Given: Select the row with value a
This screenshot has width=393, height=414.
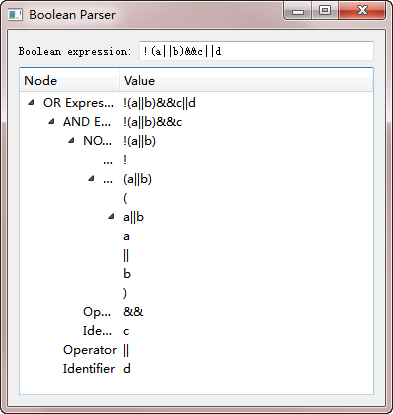Looking at the screenshot, I should pyautogui.click(x=196, y=236).
